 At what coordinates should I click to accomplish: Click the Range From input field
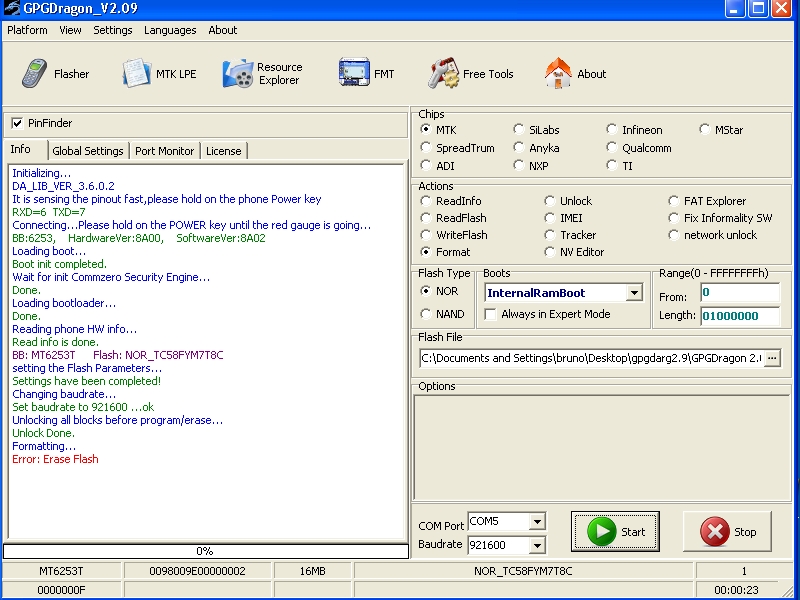click(x=740, y=292)
